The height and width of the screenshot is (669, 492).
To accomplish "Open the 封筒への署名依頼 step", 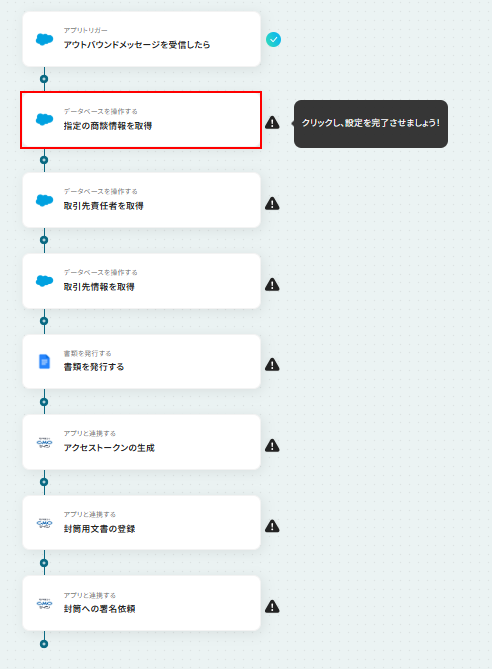I will [x=142, y=603].
